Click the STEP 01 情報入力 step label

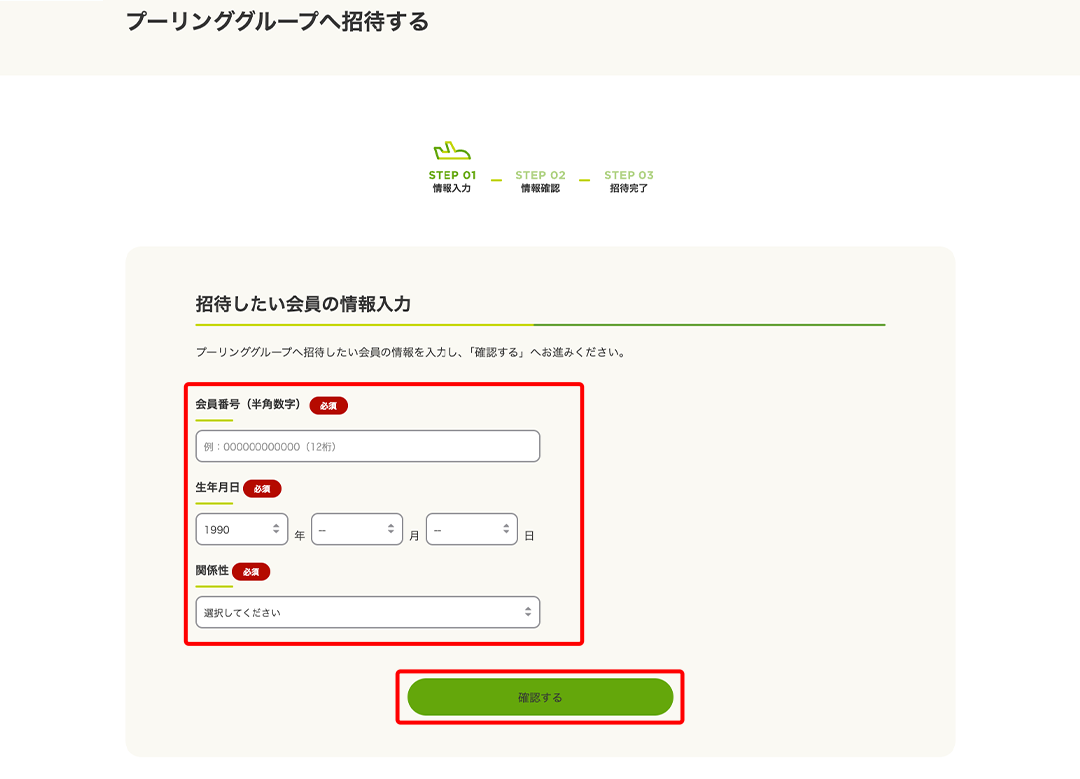tap(453, 181)
